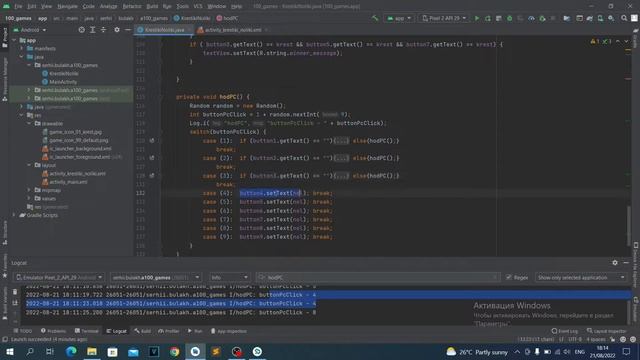Switch to the activity_krestiki_noliki.xml tab

[x=233, y=30]
